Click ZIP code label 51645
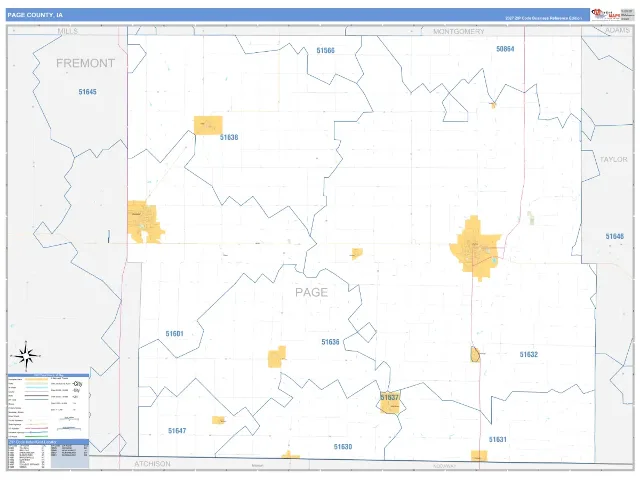The width and height of the screenshot is (640, 480). click(x=87, y=92)
